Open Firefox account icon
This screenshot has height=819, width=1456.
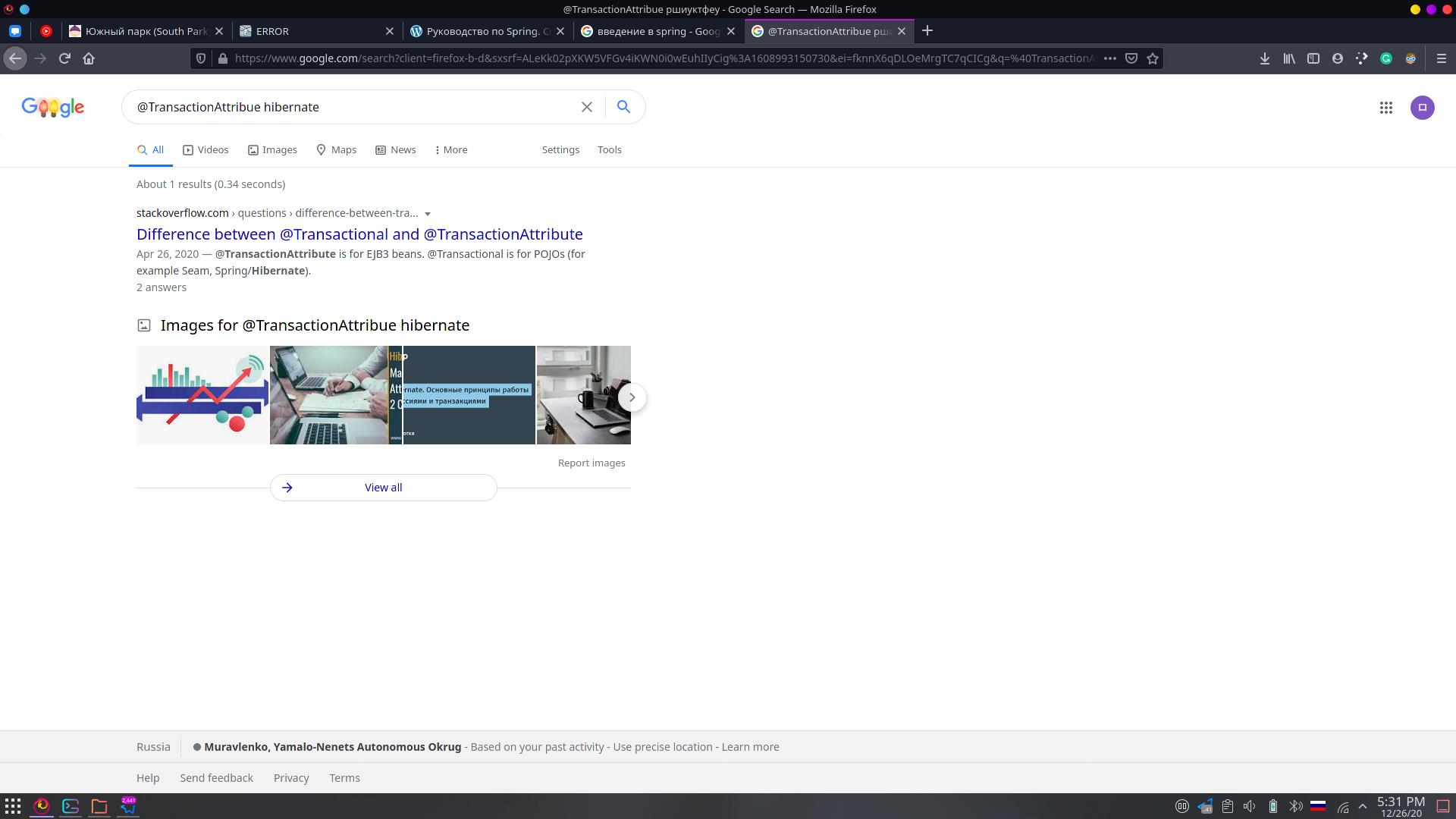[x=1338, y=58]
